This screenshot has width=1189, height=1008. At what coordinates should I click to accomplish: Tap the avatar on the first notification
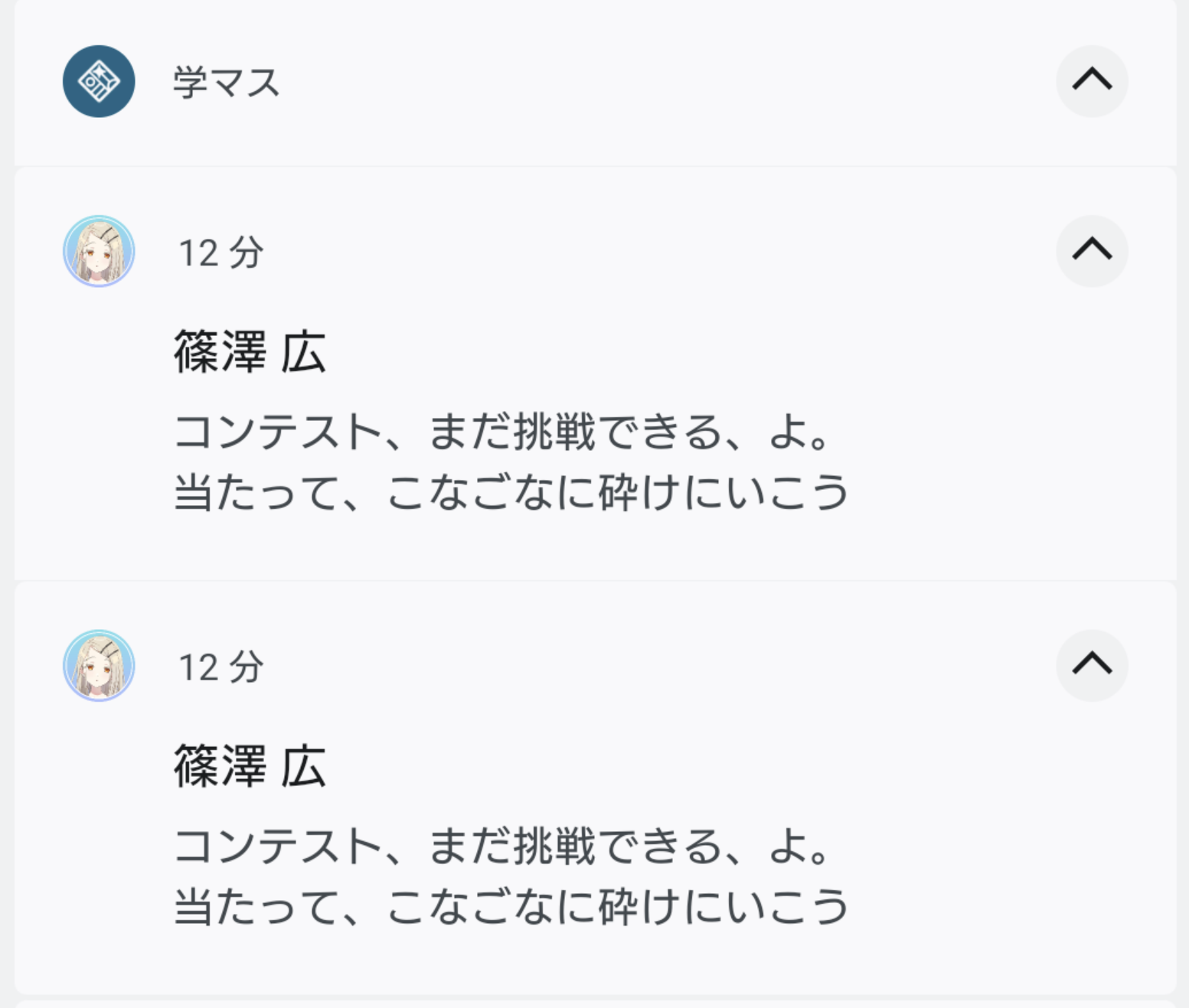click(x=99, y=251)
